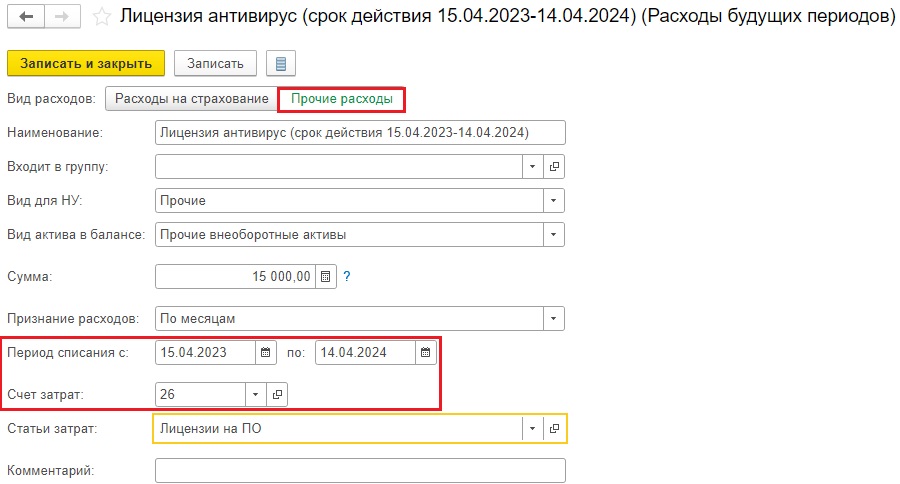The height and width of the screenshot is (484, 900).
Task: Click the Прочие внеоборотные активы field
Action: 350,234
